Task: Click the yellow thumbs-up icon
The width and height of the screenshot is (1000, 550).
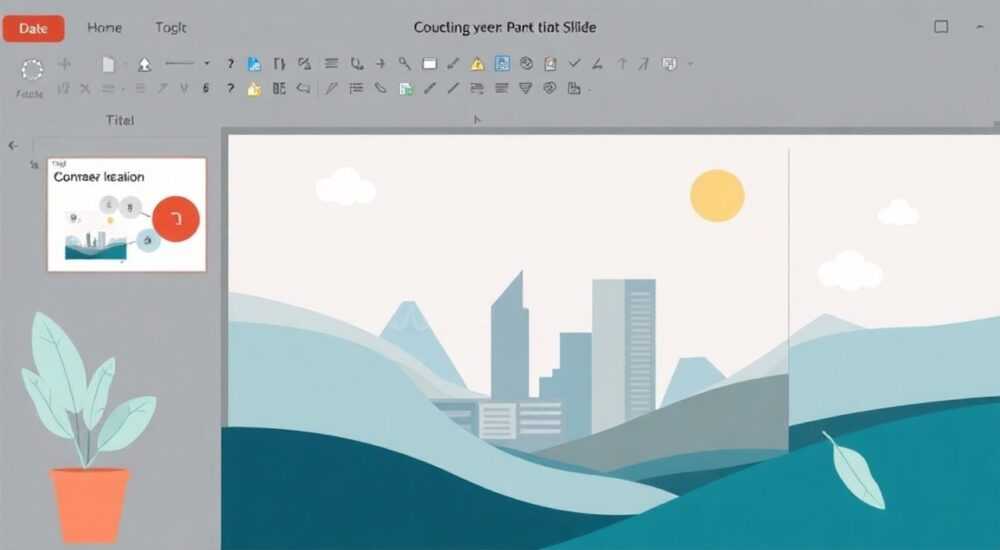Action: point(254,89)
